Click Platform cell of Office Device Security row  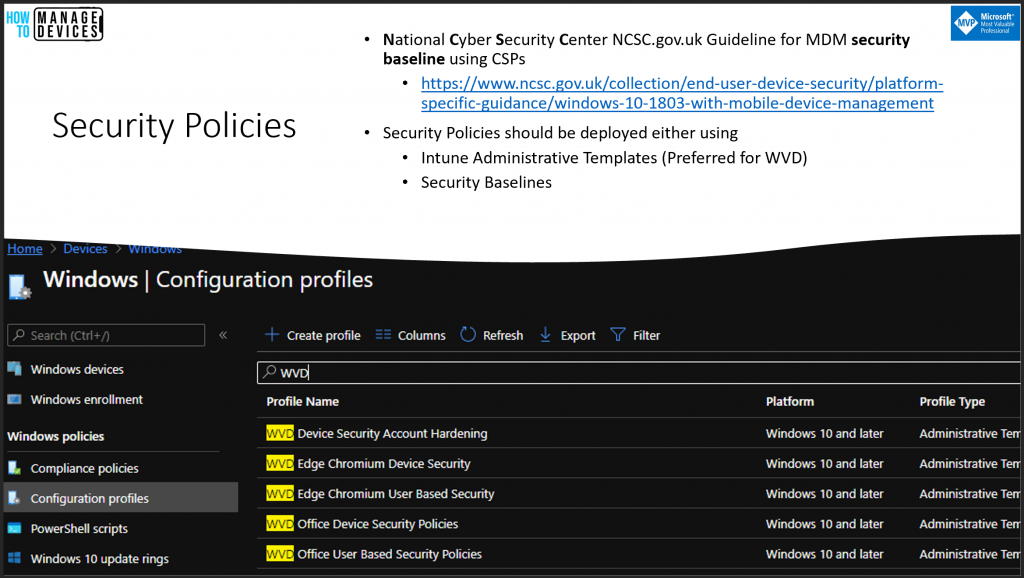(825, 523)
